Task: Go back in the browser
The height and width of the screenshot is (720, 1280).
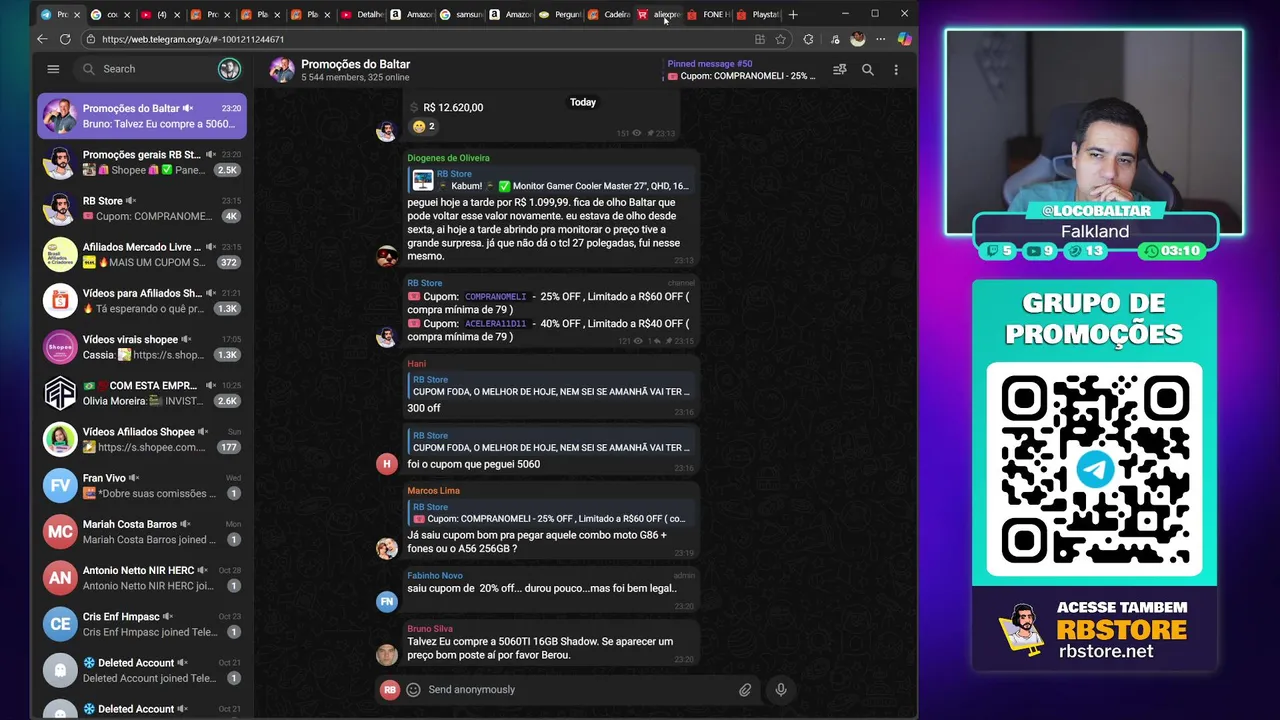Action: coord(42,39)
